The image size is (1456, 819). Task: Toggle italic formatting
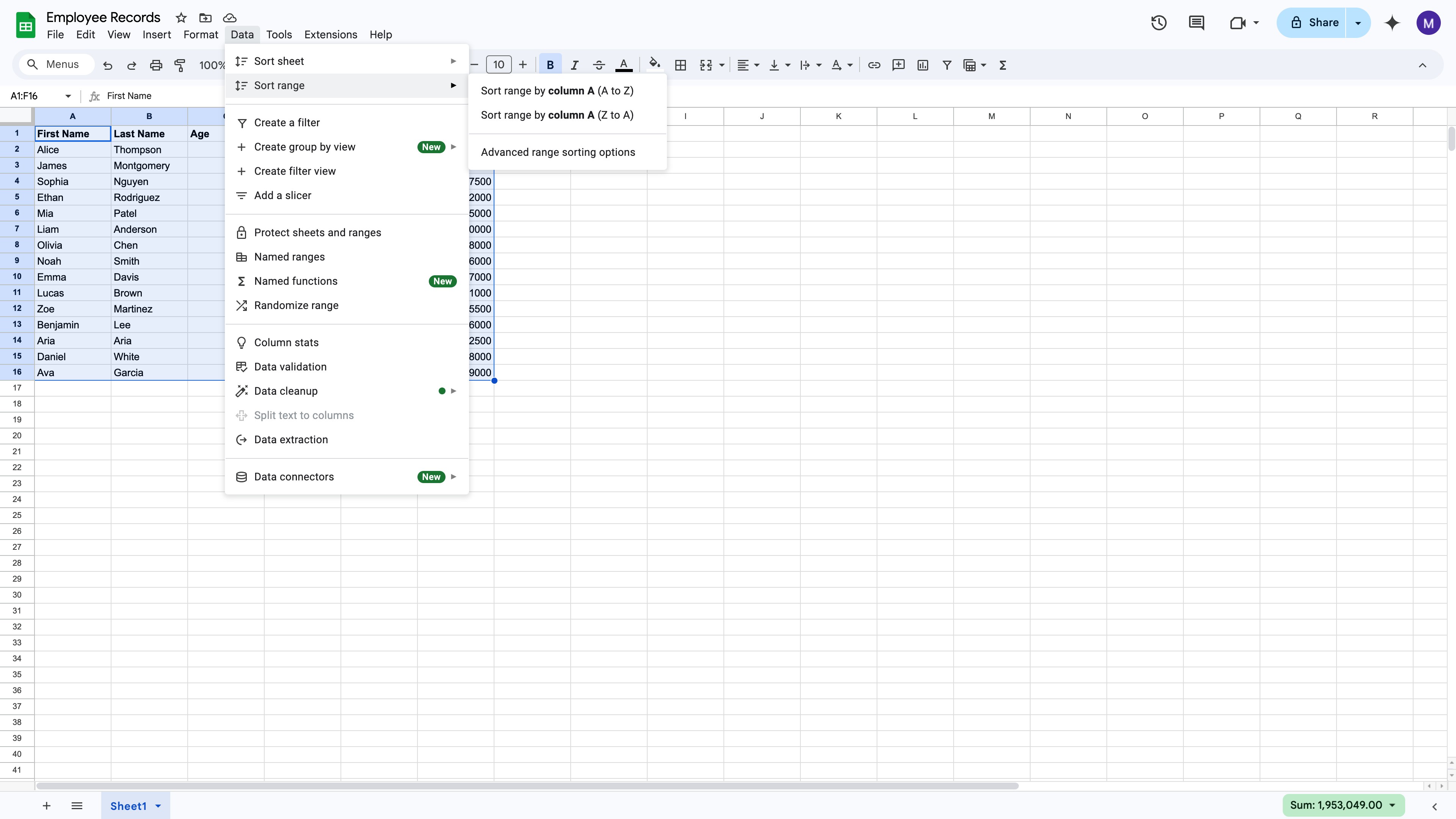click(x=574, y=65)
